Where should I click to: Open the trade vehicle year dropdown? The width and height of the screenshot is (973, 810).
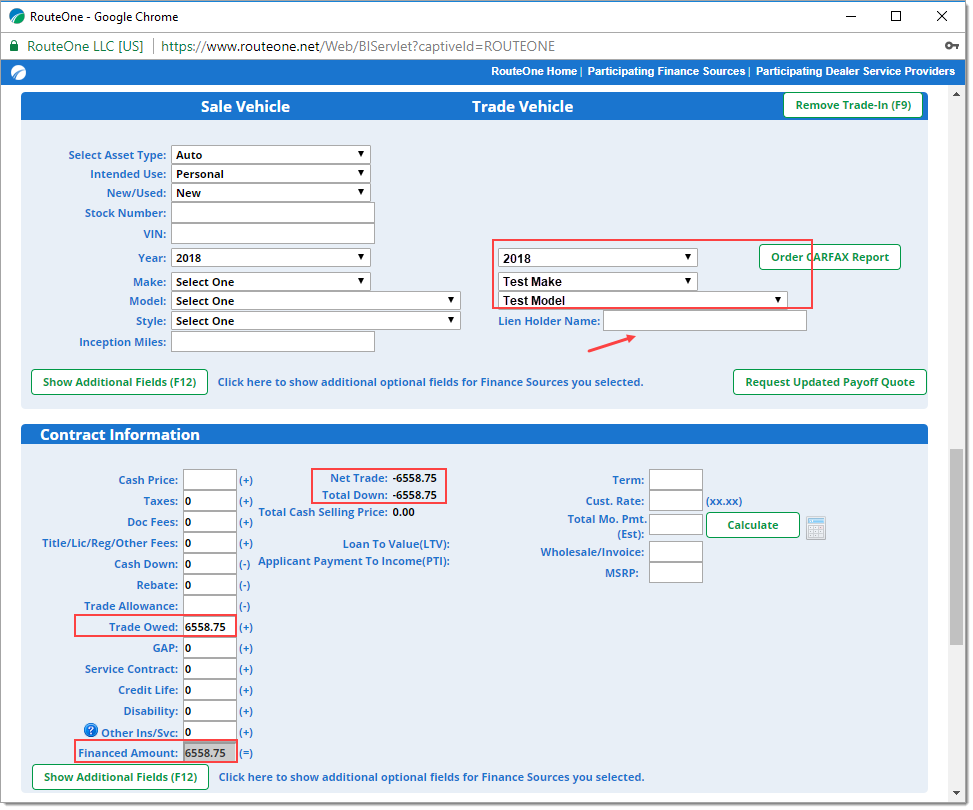click(598, 258)
